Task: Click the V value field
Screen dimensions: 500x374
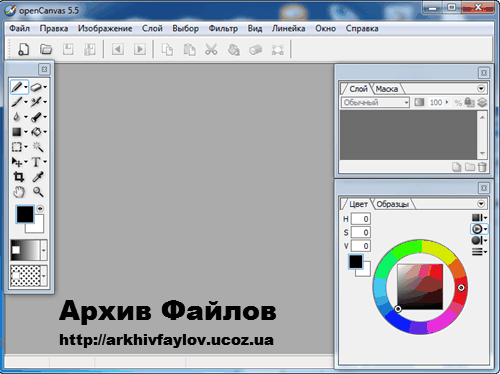Action: 360,246
